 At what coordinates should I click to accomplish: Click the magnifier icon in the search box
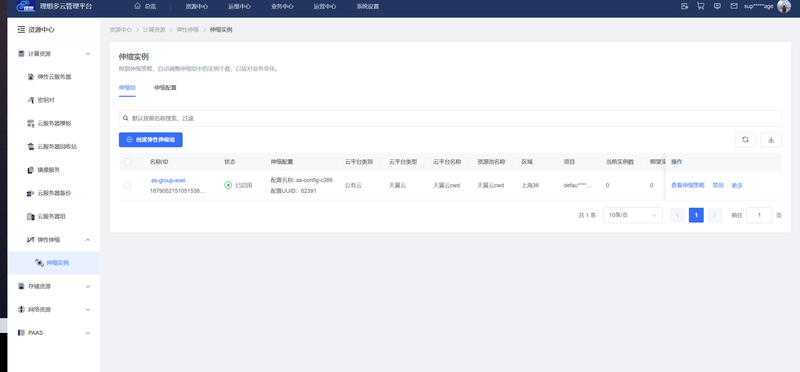[126, 118]
